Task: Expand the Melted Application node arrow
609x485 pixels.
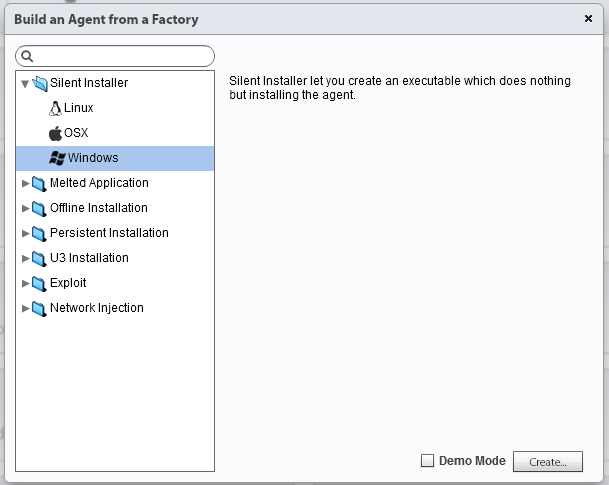Action: click(26, 183)
